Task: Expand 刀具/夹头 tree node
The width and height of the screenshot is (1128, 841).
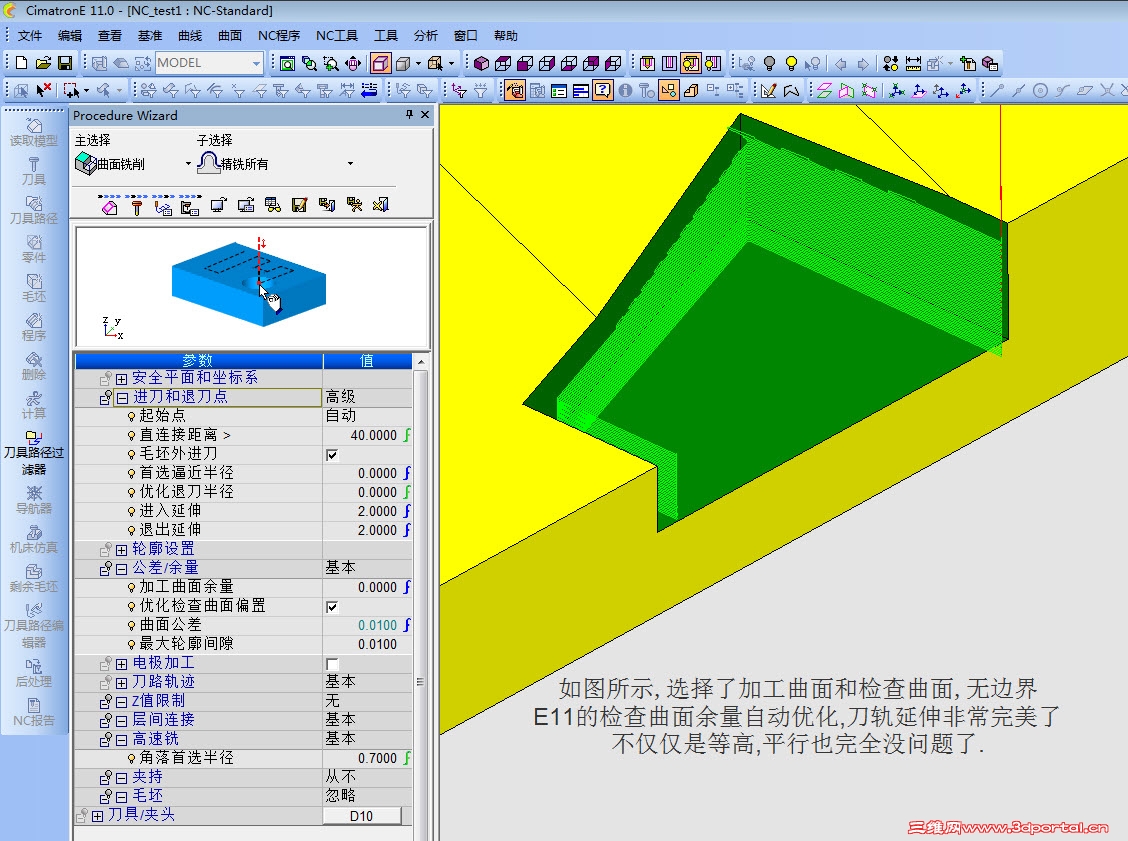Action: pyautogui.click(x=98, y=816)
